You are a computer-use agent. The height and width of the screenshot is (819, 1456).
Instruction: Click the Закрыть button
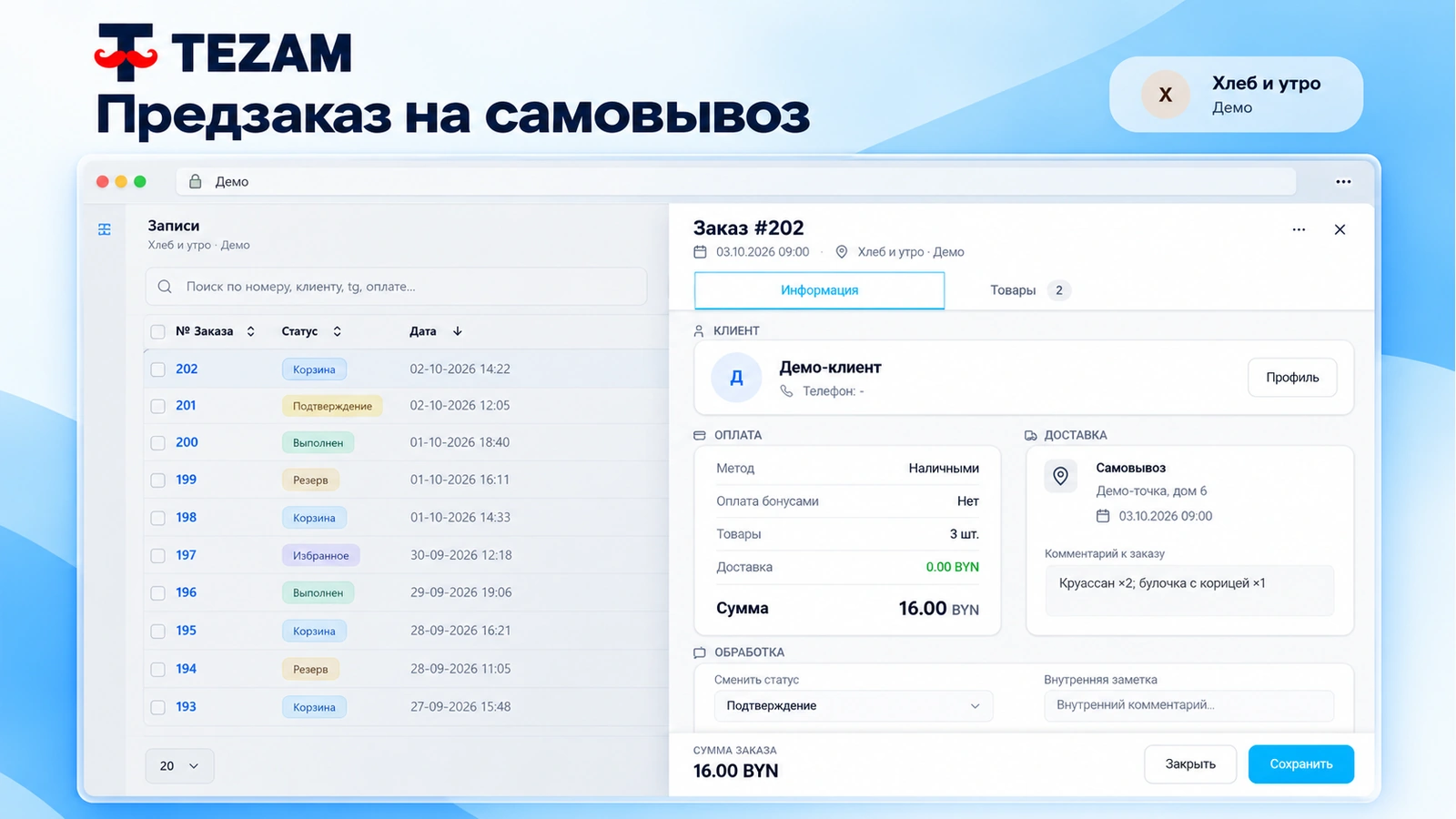tap(1190, 764)
